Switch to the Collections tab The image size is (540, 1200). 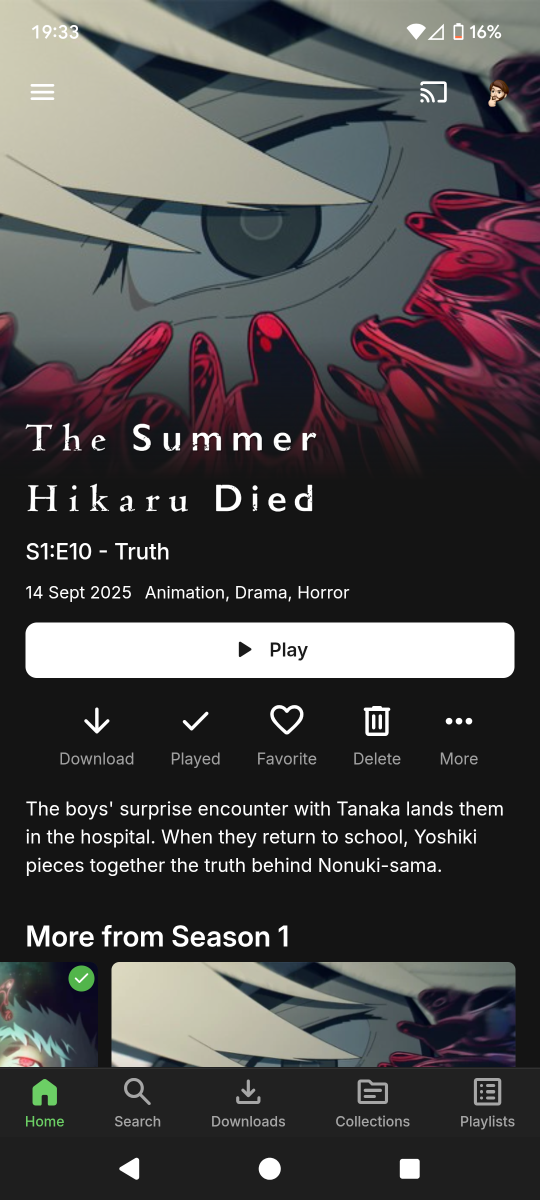(x=373, y=1104)
